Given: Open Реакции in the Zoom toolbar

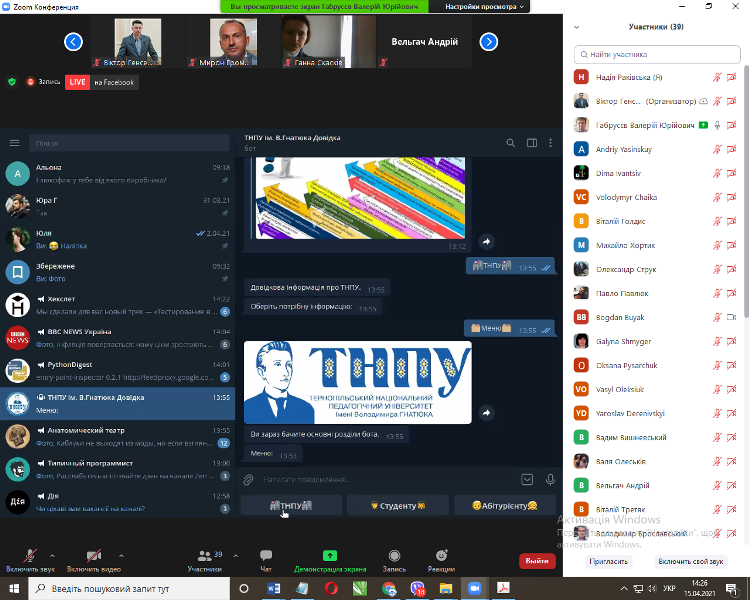Looking at the screenshot, I should tap(441, 560).
